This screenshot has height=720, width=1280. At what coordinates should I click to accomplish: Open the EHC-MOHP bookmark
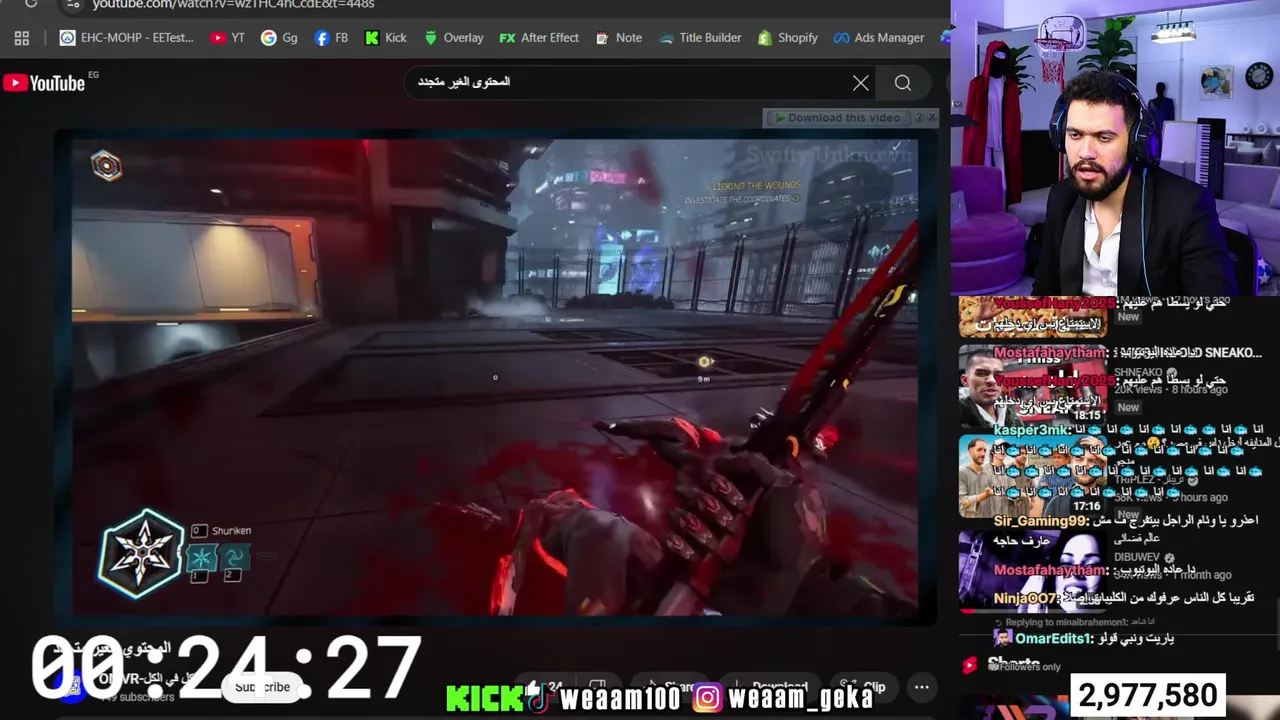(x=126, y=38)
